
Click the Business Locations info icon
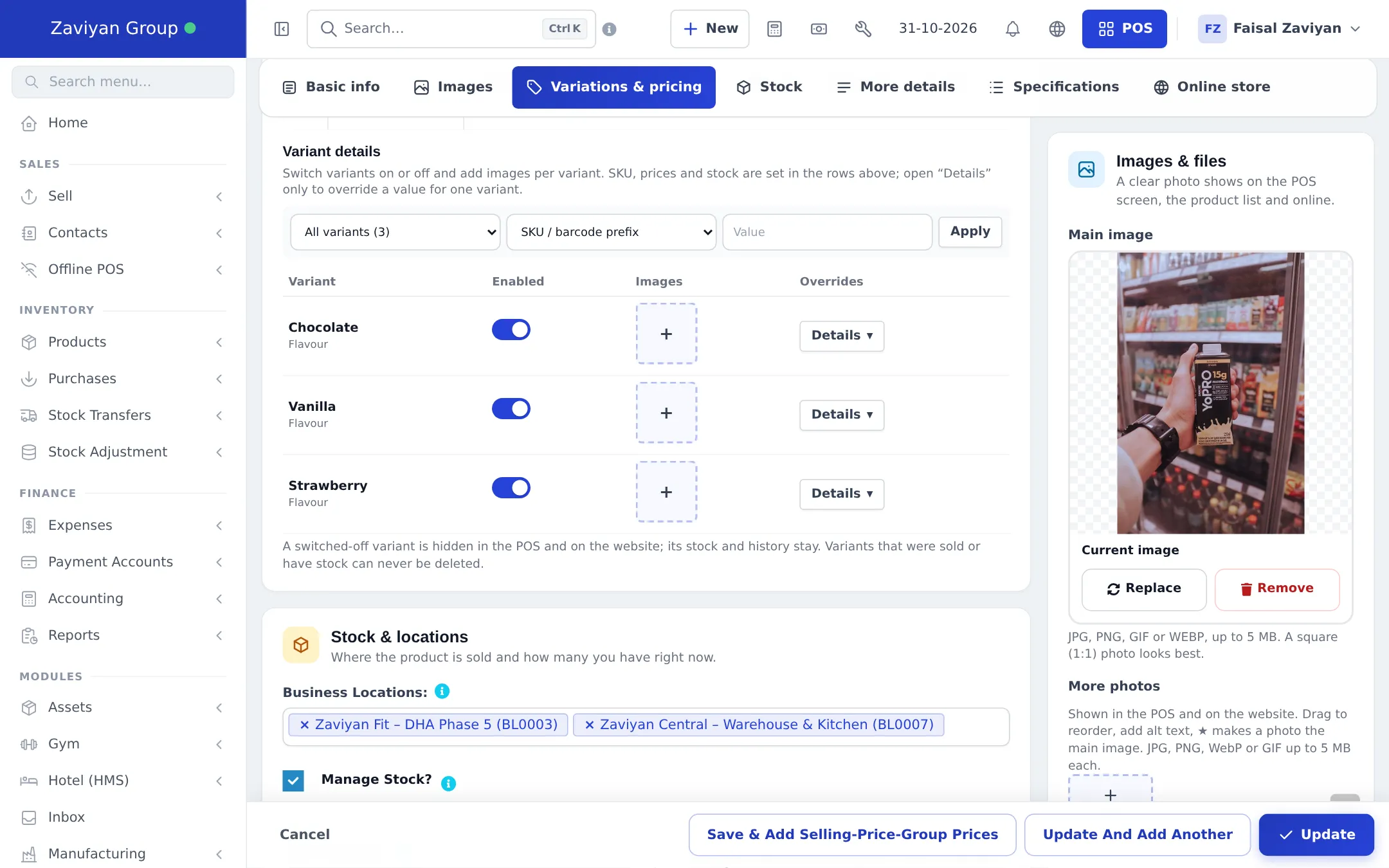(x=442, y=691)
